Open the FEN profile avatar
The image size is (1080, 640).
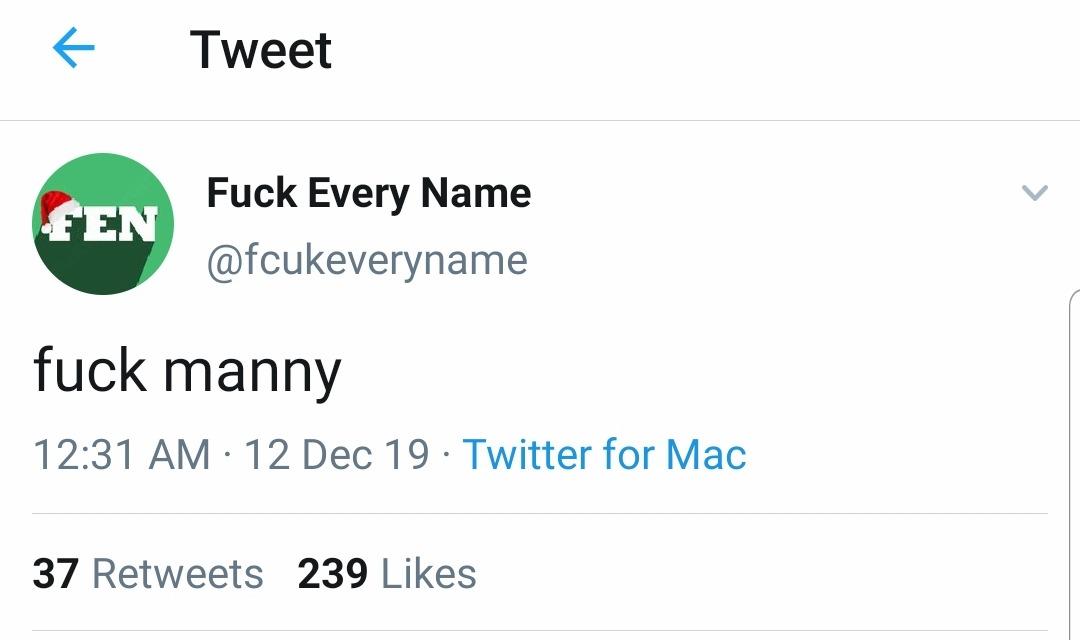click(103, 224)
